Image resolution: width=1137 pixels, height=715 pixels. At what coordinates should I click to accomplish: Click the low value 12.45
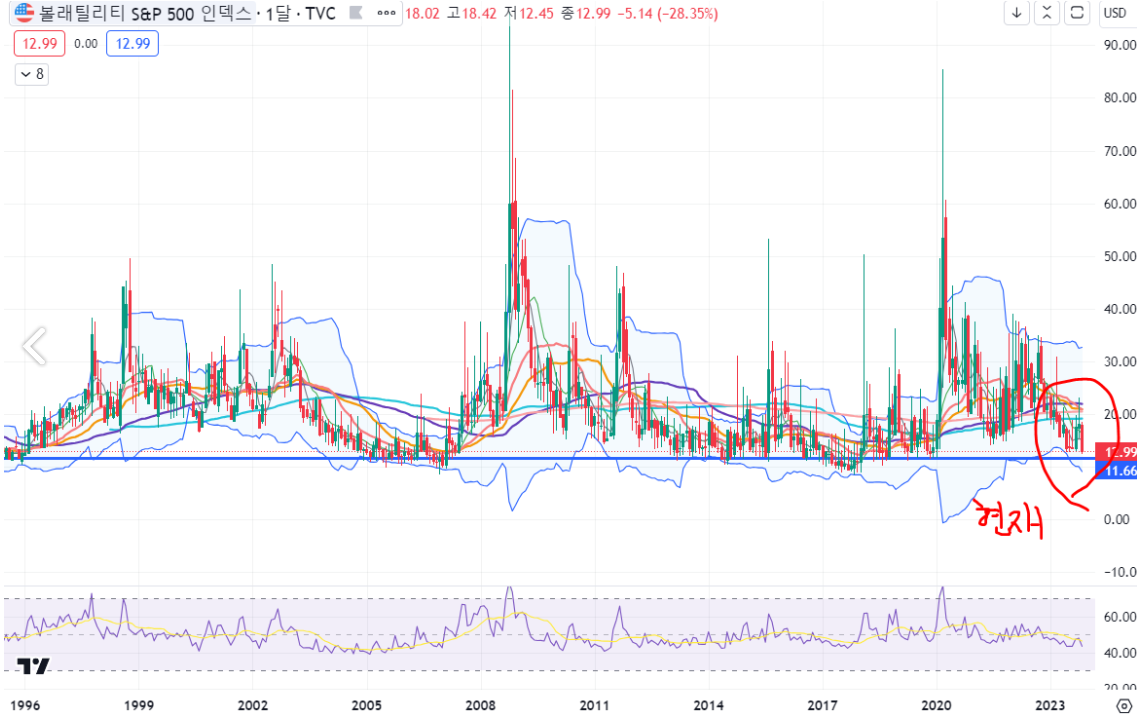537,14
